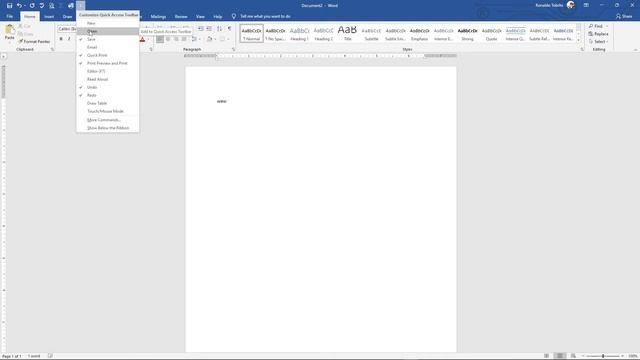Screen dimensions: 640x360
Task: Click the Justify alignment icon
Action: pyautogui.click(x=184, y=39)
